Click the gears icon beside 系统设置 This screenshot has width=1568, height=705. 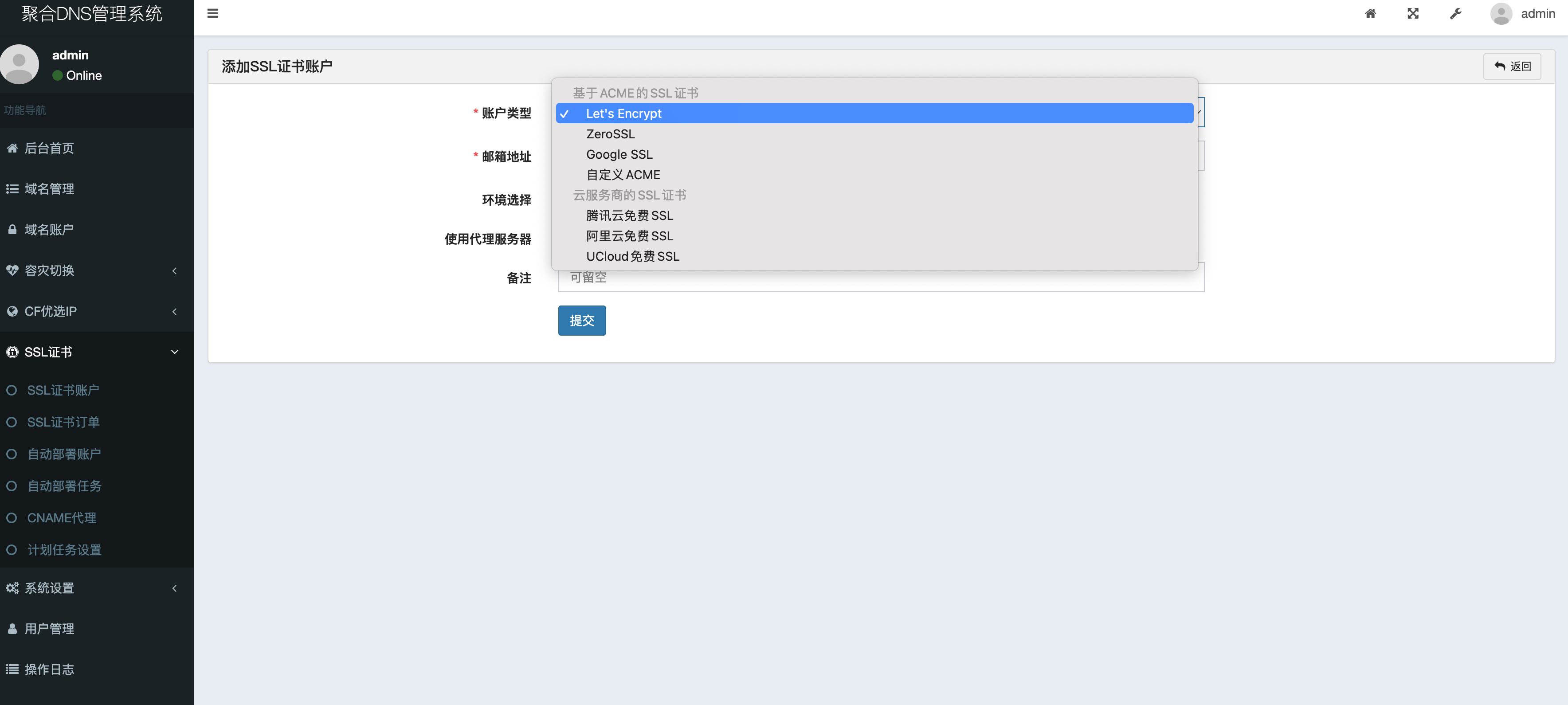(x=12, y=588)
